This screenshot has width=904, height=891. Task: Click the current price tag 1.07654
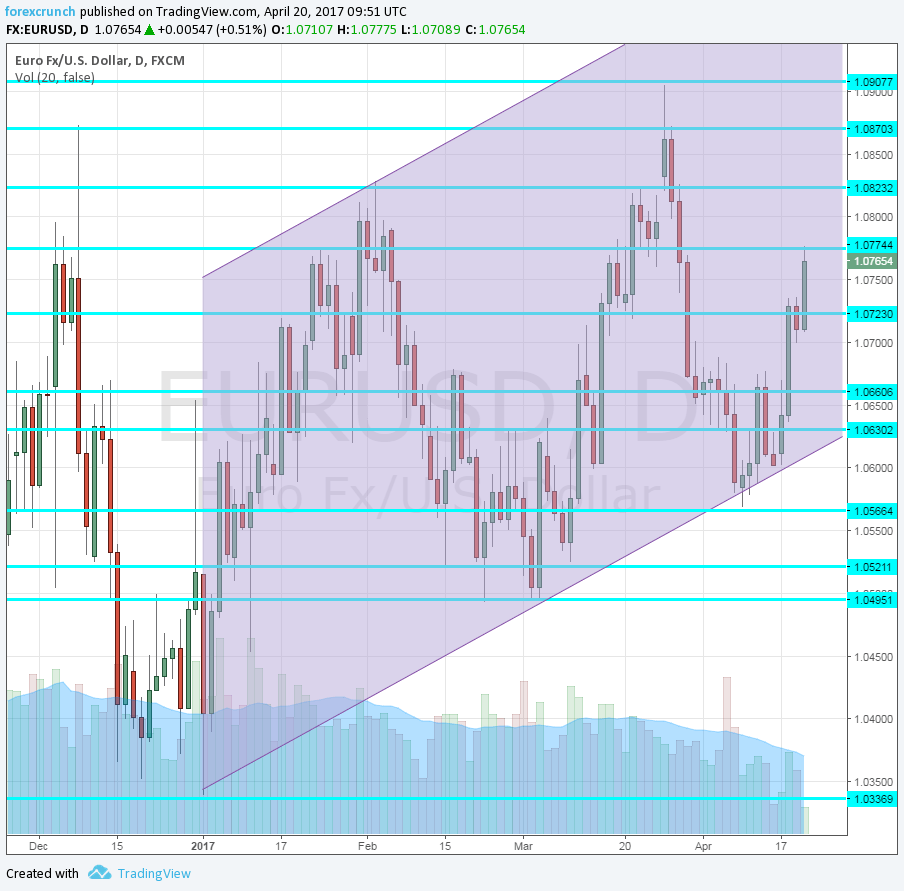[x=870, y=261]
